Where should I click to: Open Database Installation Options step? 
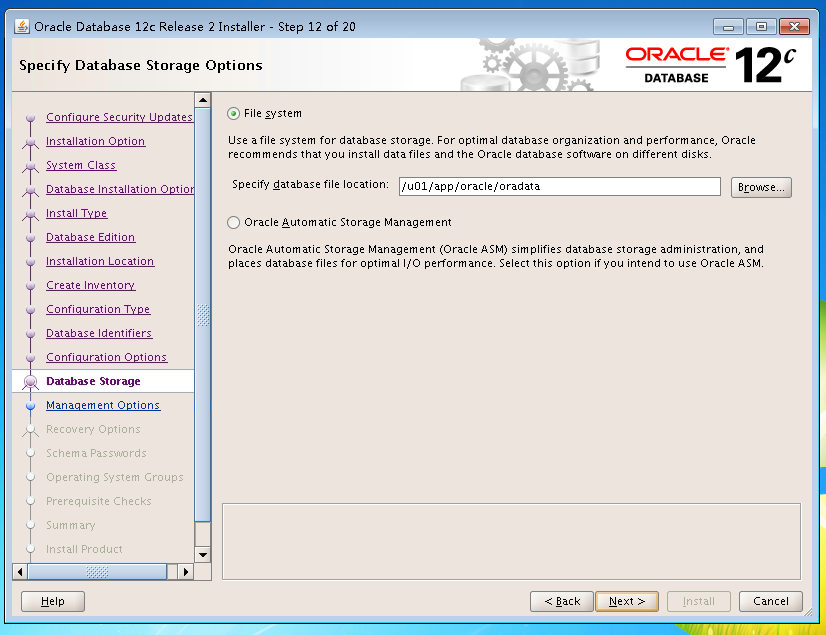(x=120, y=189)
